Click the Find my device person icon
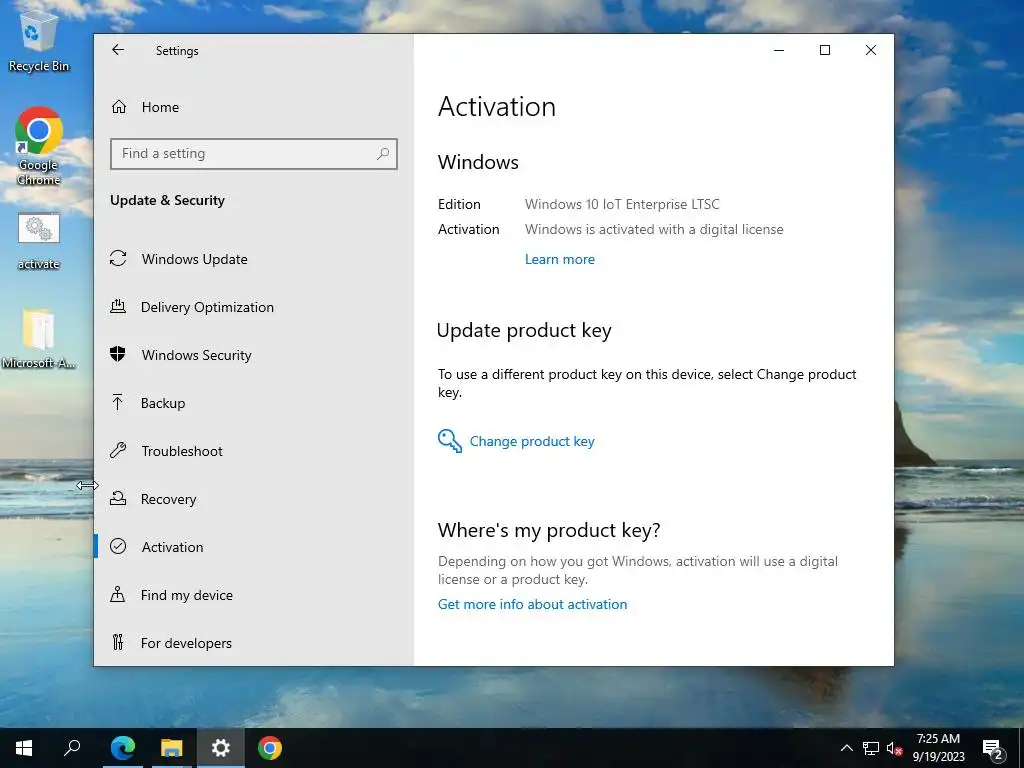The height and width of the screenshot is (768, 1024). [118, 594]
